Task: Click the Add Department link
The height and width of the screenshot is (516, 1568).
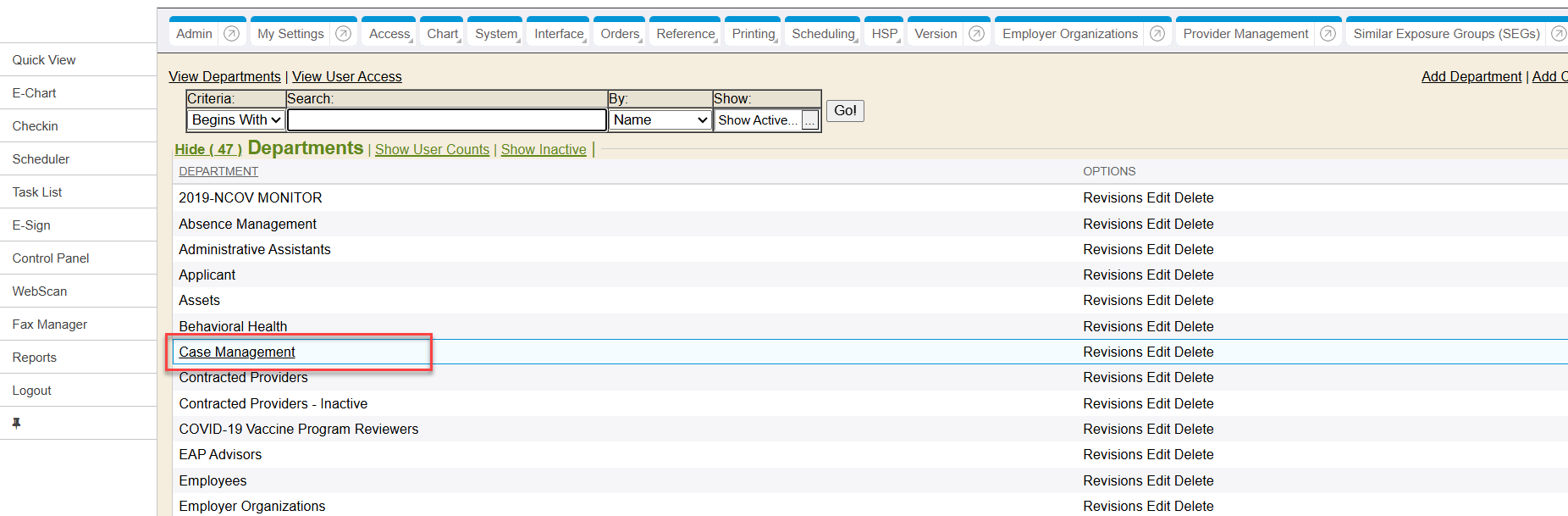Action: [1471, 76]
